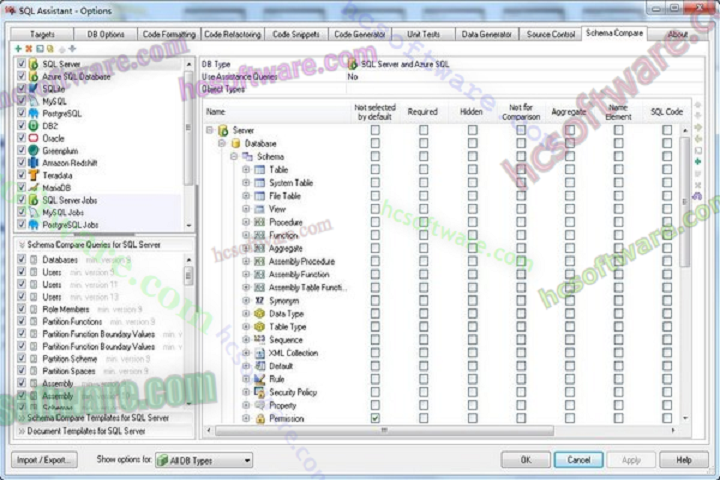Open the Code Snippets tab
The width and height of the screenshot is (720, 480).
point(296,34)
